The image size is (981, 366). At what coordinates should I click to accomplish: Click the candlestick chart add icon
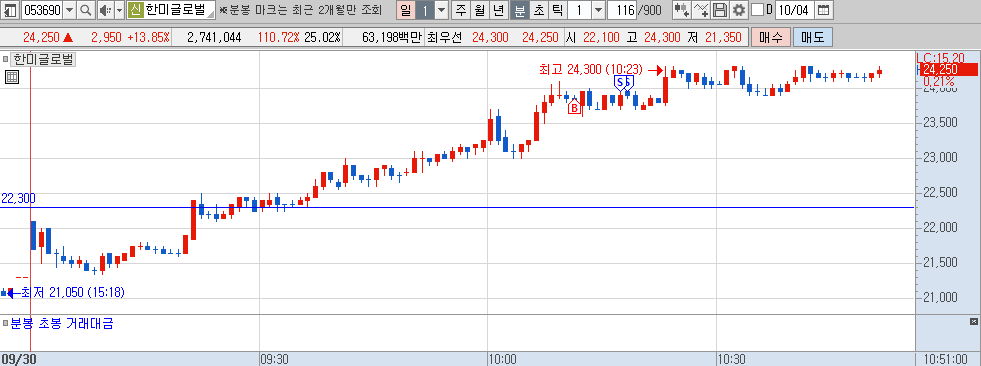(x=683, y=10)
